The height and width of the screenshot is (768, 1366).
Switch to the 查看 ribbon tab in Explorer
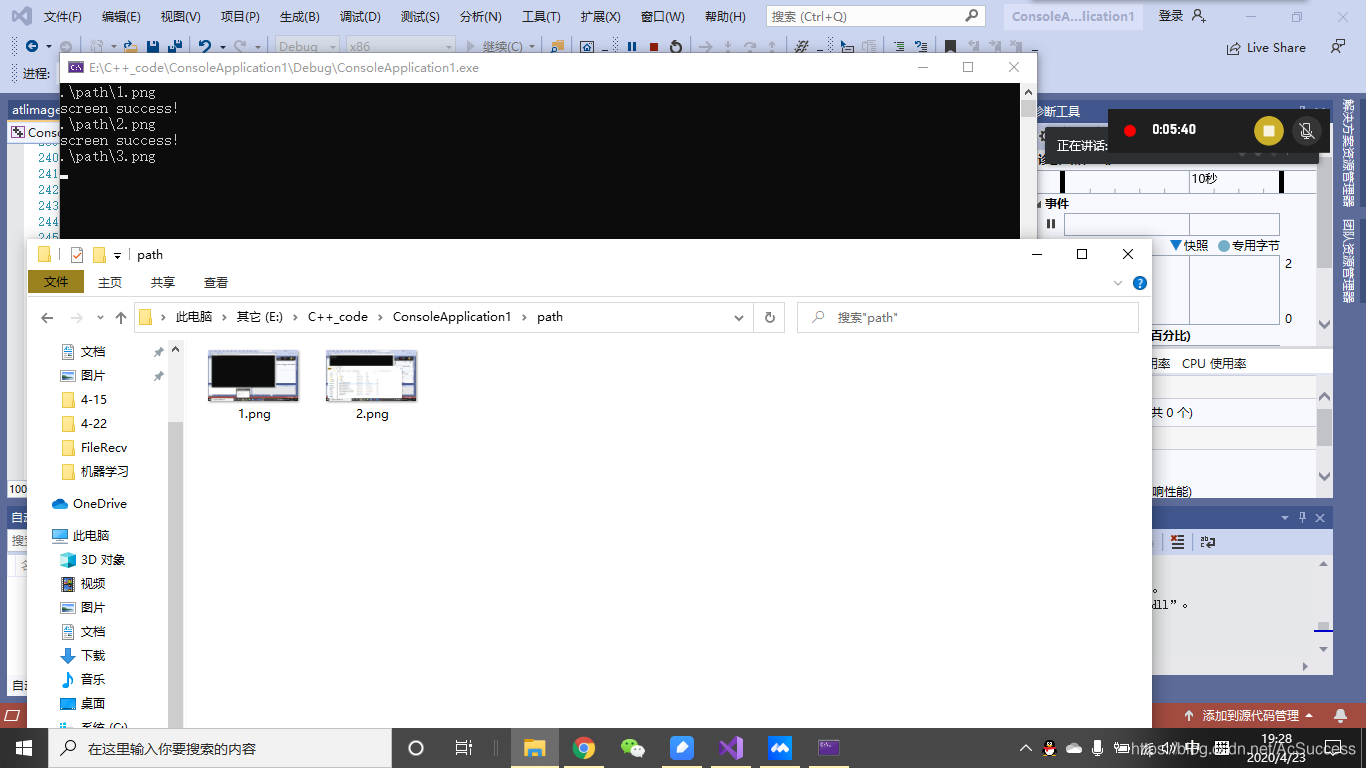[x=216, y=282]
